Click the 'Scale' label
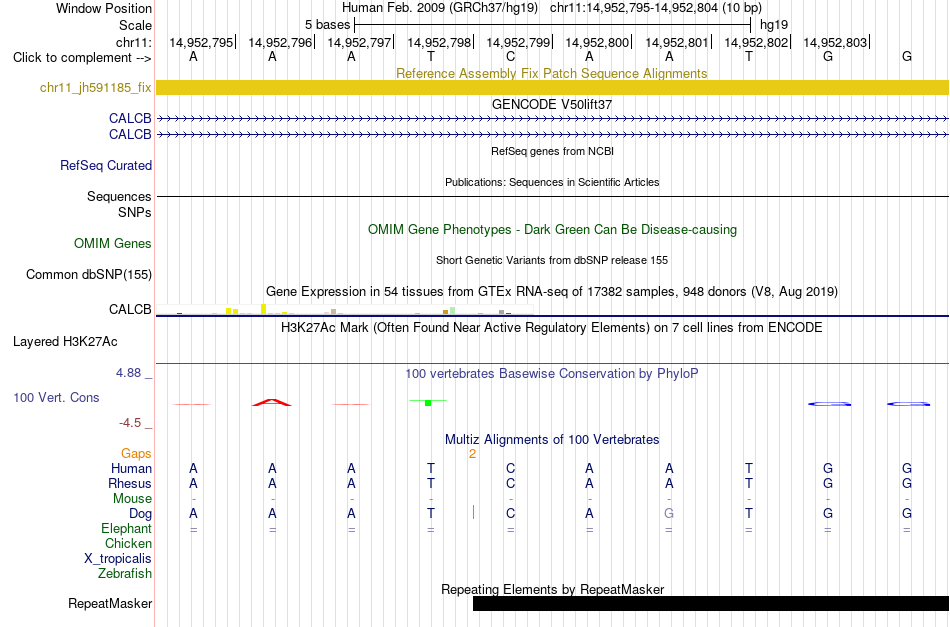The width and height of the screenshot is (950, 627). pos(136,25)
